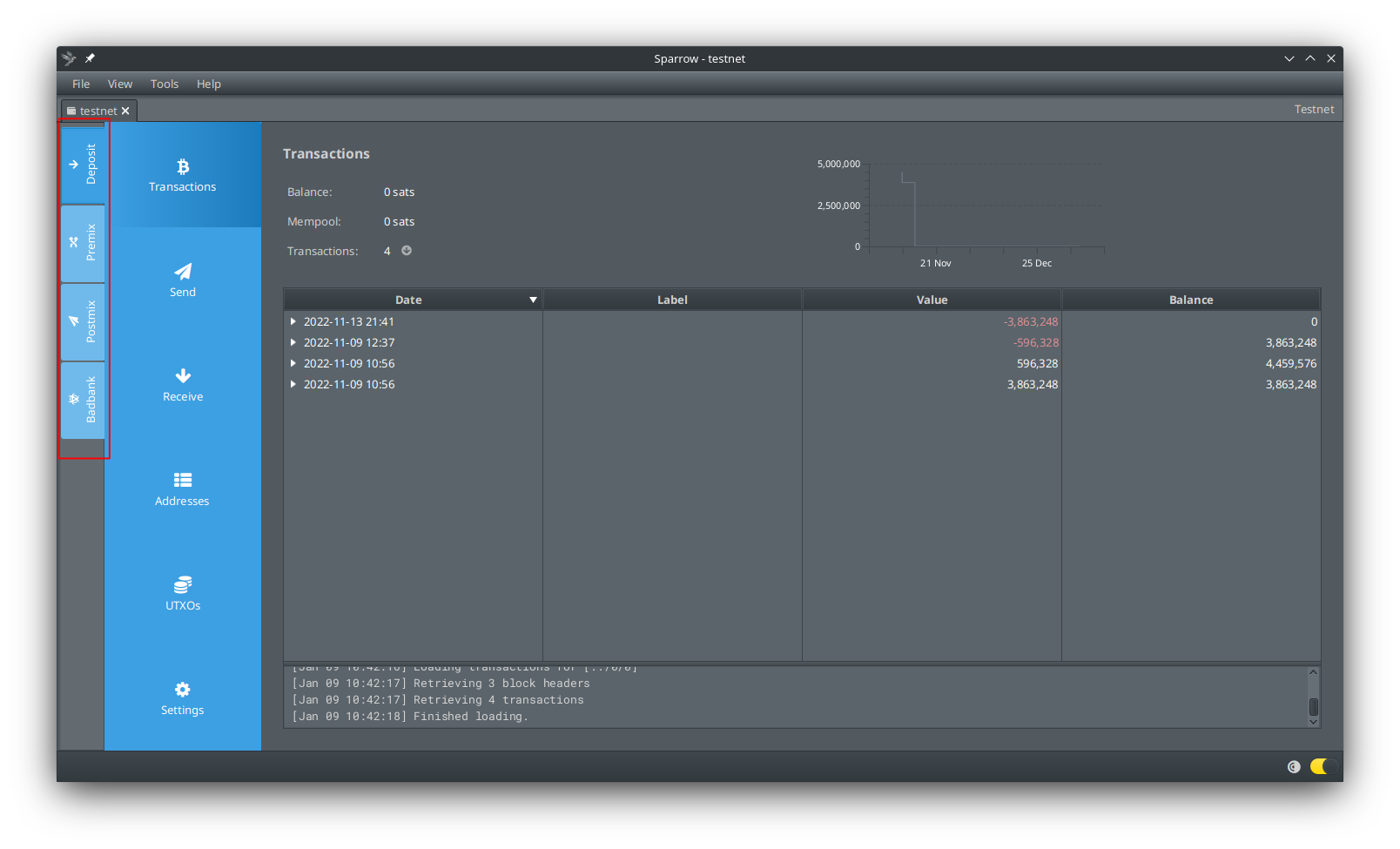Open the UTXOs coins view
This screenshot has width=1400, height=849.
point(183,593)
